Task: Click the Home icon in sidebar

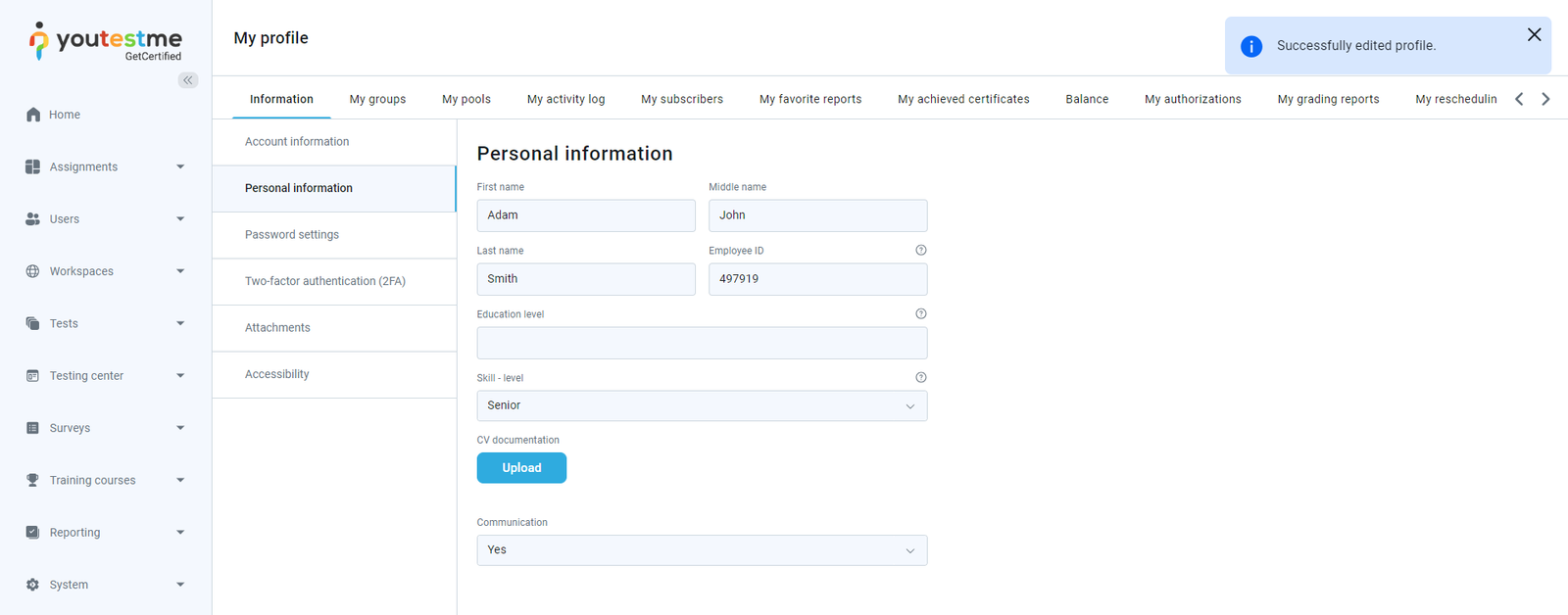Action: pos(33,115)
